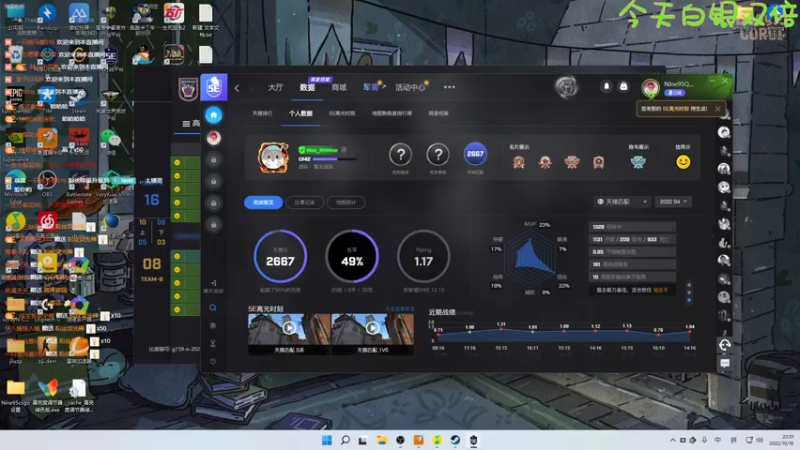The height and width of the screenshot is (450, 800).
Task: Click the title badge icon under 称号展示
Action: pyautogui.click(x=638, y=162)
